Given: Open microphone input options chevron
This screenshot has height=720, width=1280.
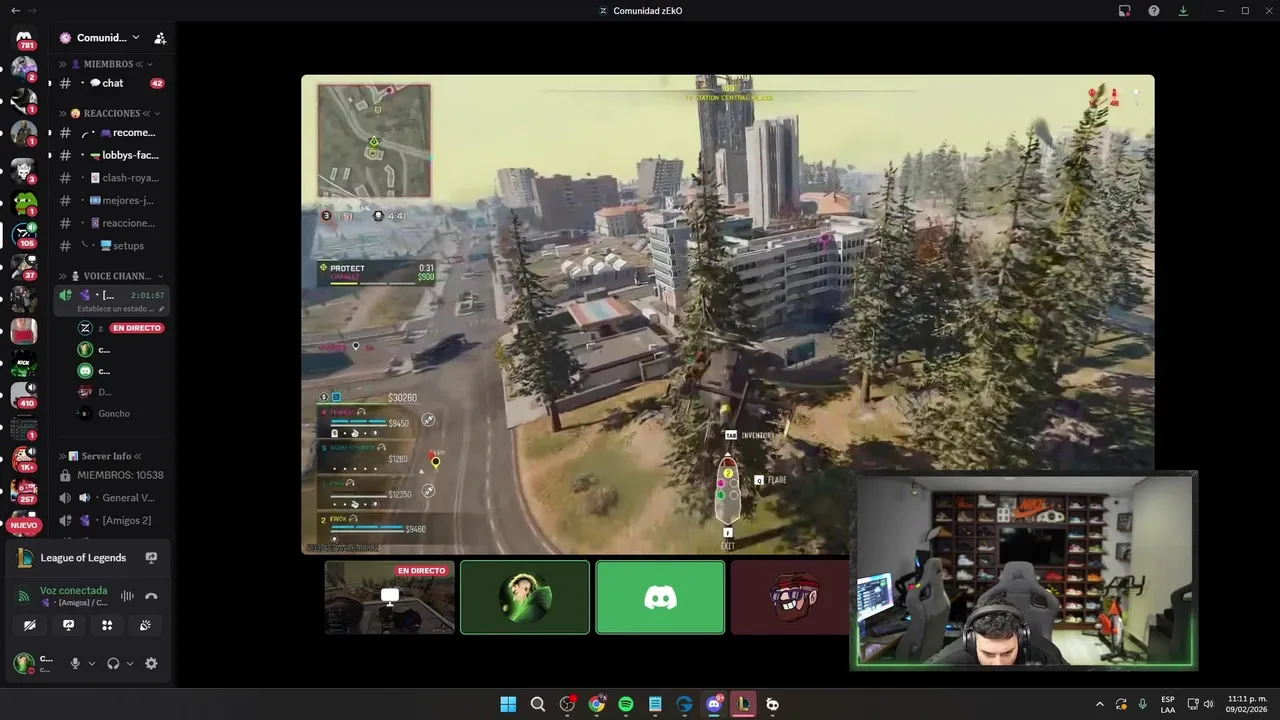Looking at the screenshot, I should [x=92, y=663].
